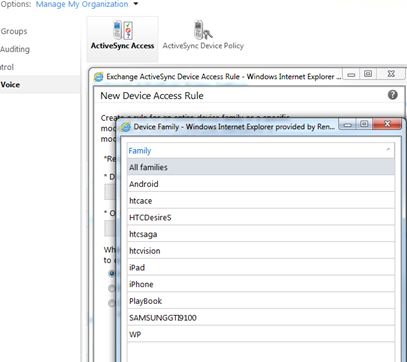
Task: Select the All families row
Action: tap(261, 167)
